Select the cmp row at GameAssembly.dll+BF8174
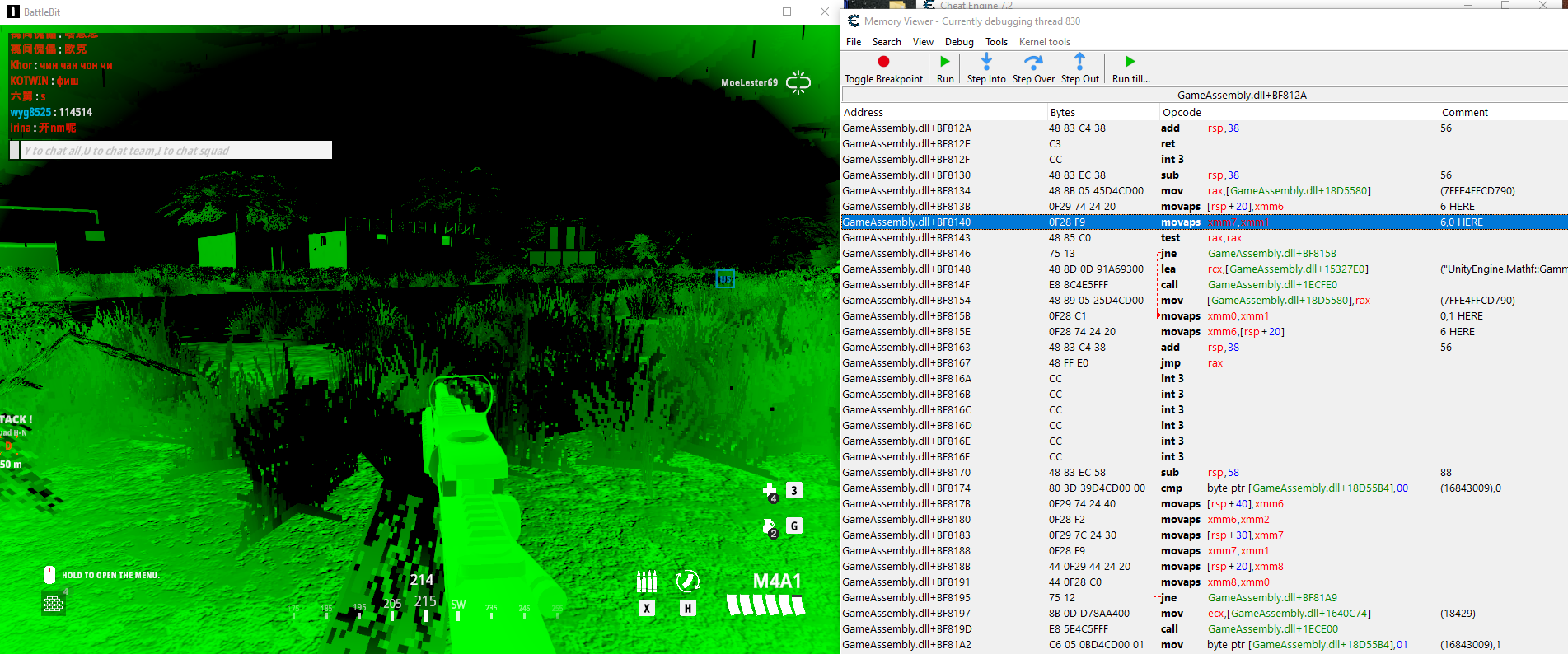Image resolution: width=1568 pixels, height=654 pixels. [1205, 488]
